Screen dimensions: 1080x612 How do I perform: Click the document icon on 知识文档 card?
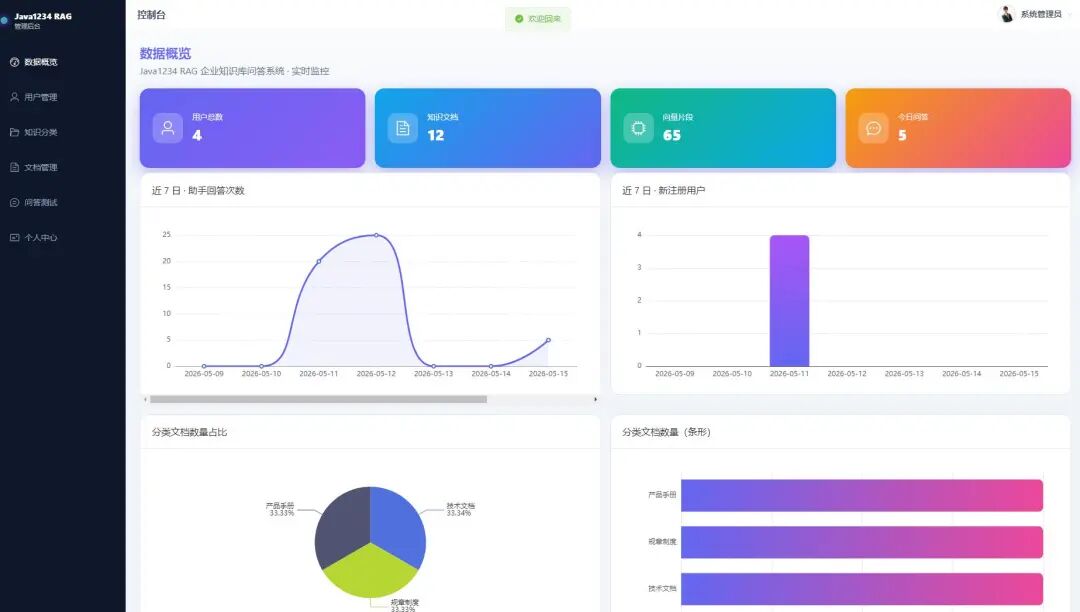pyautogui.click(x=403, y=128)
